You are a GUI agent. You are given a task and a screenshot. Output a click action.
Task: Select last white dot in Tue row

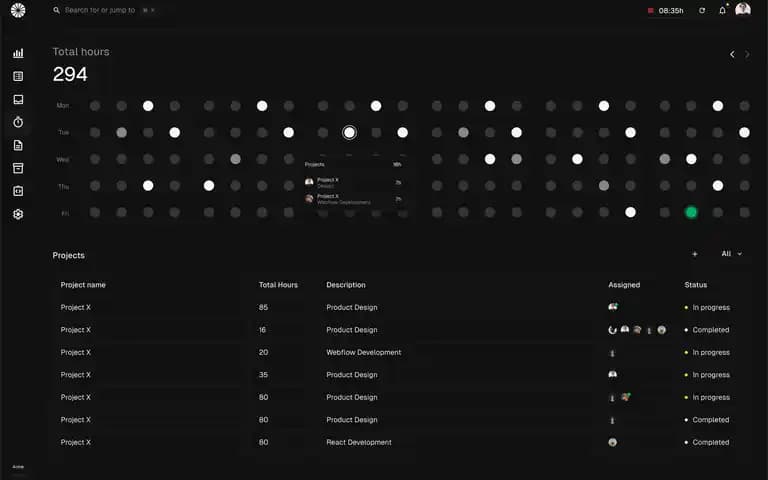(744, 132)
